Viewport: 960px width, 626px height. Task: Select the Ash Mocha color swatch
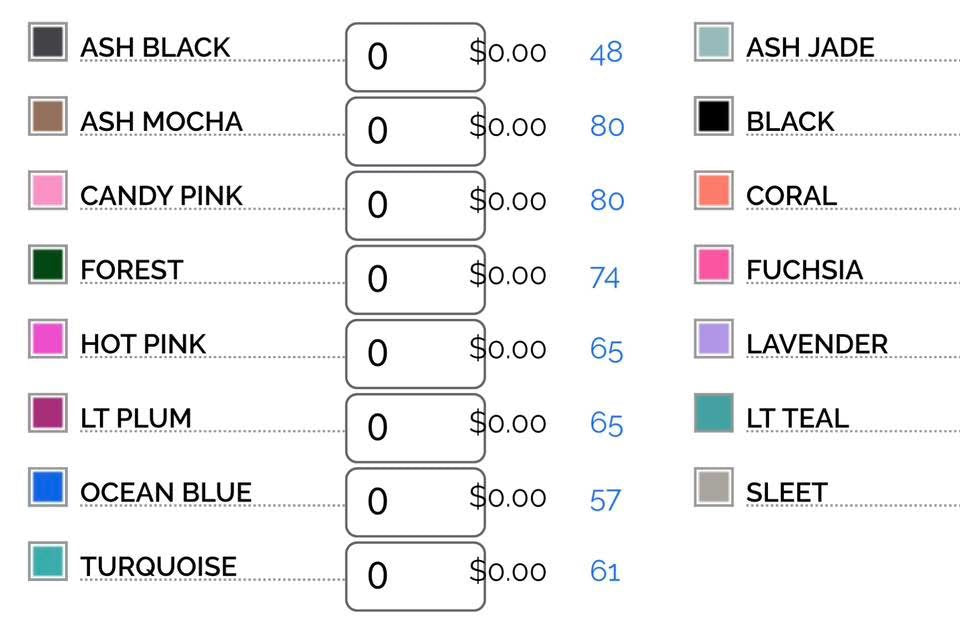(x=47, y=117)
